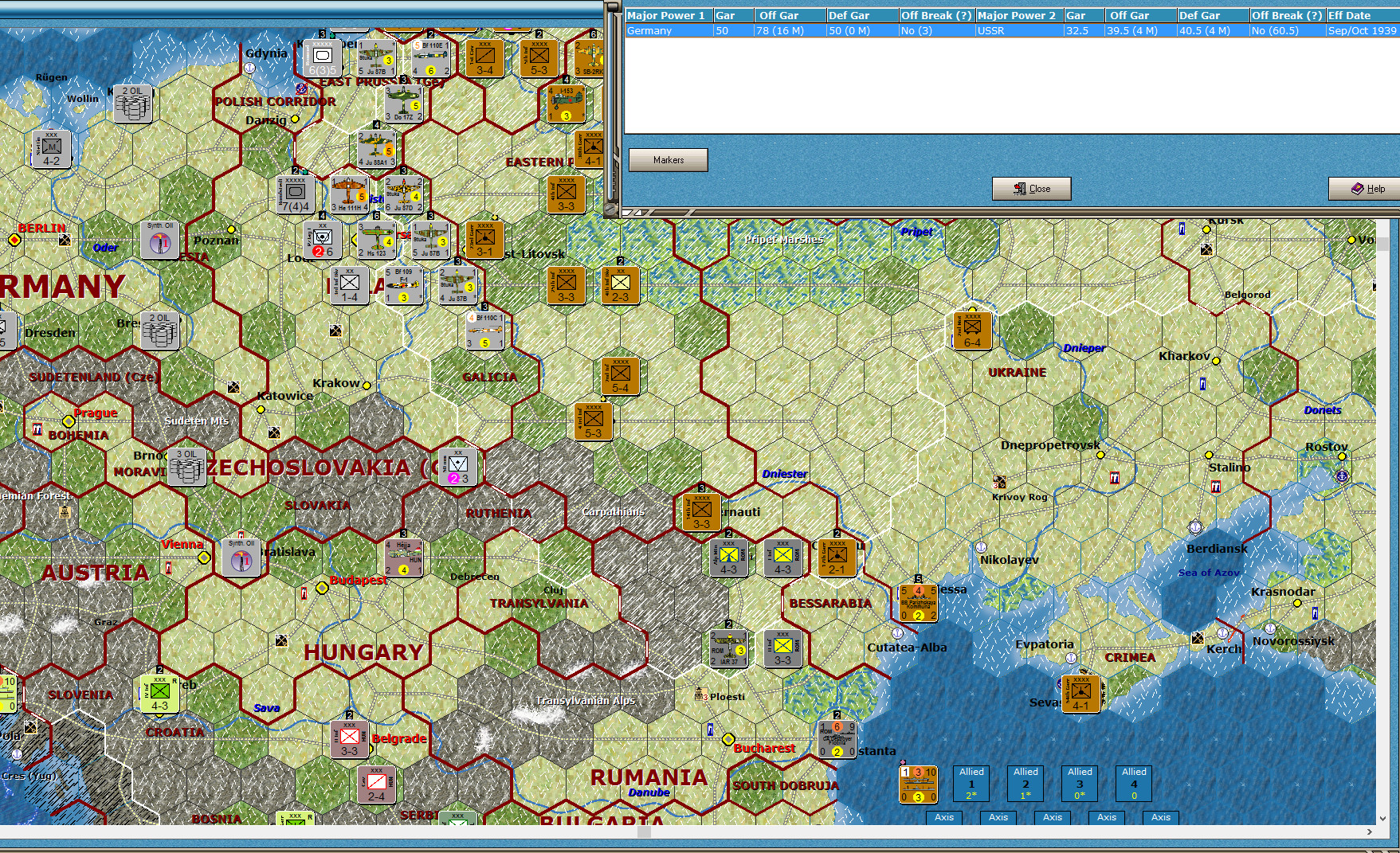Select the Soviet 5-3 army below Galicia

(x=593, y=421)
